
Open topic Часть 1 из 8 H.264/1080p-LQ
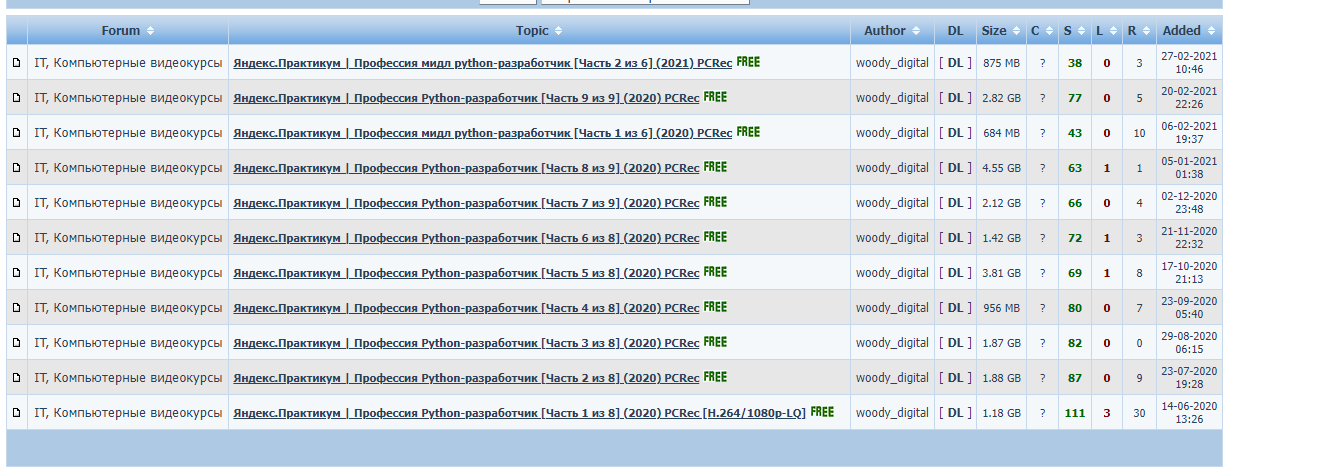(x=519, y=413)
